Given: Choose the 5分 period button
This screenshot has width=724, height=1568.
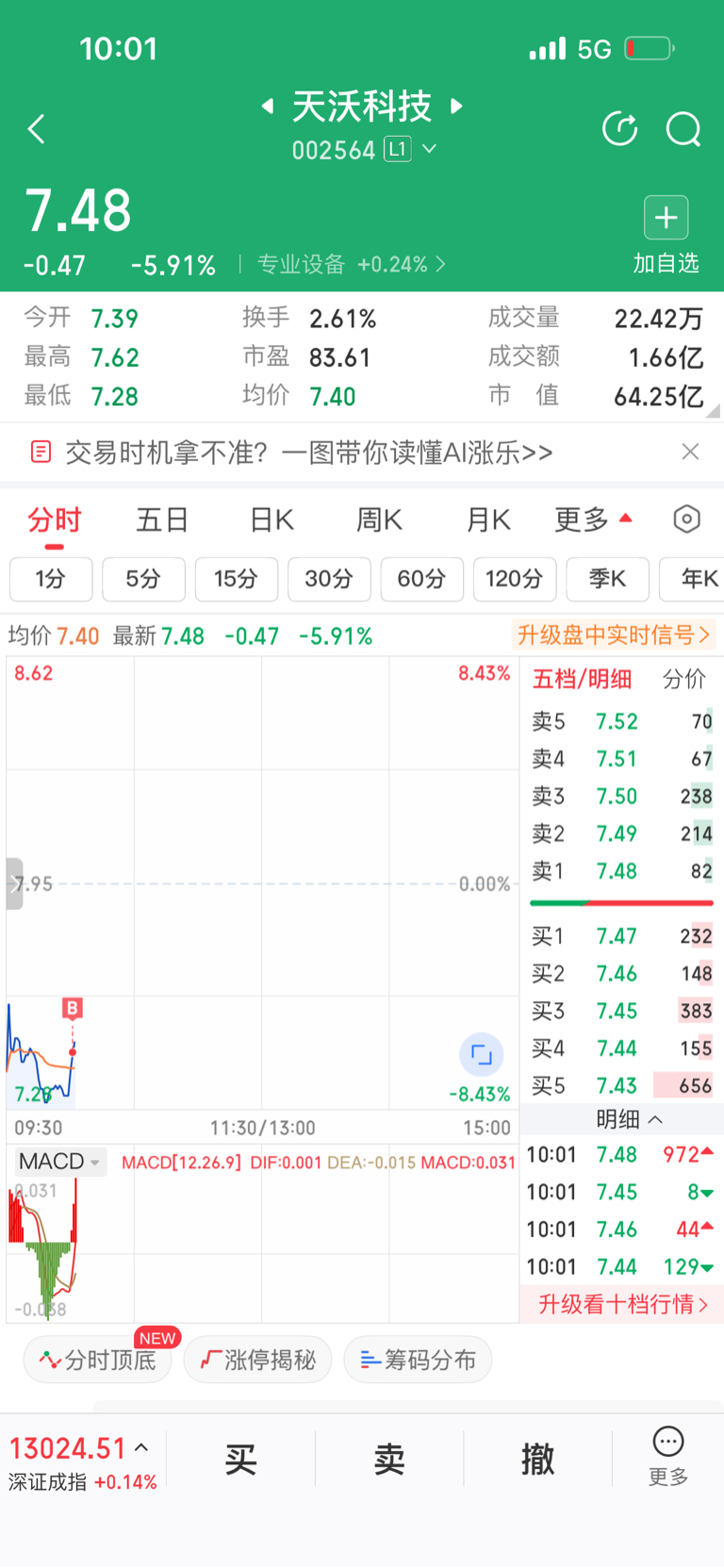Looking at the screenshot, I should 143,579.
